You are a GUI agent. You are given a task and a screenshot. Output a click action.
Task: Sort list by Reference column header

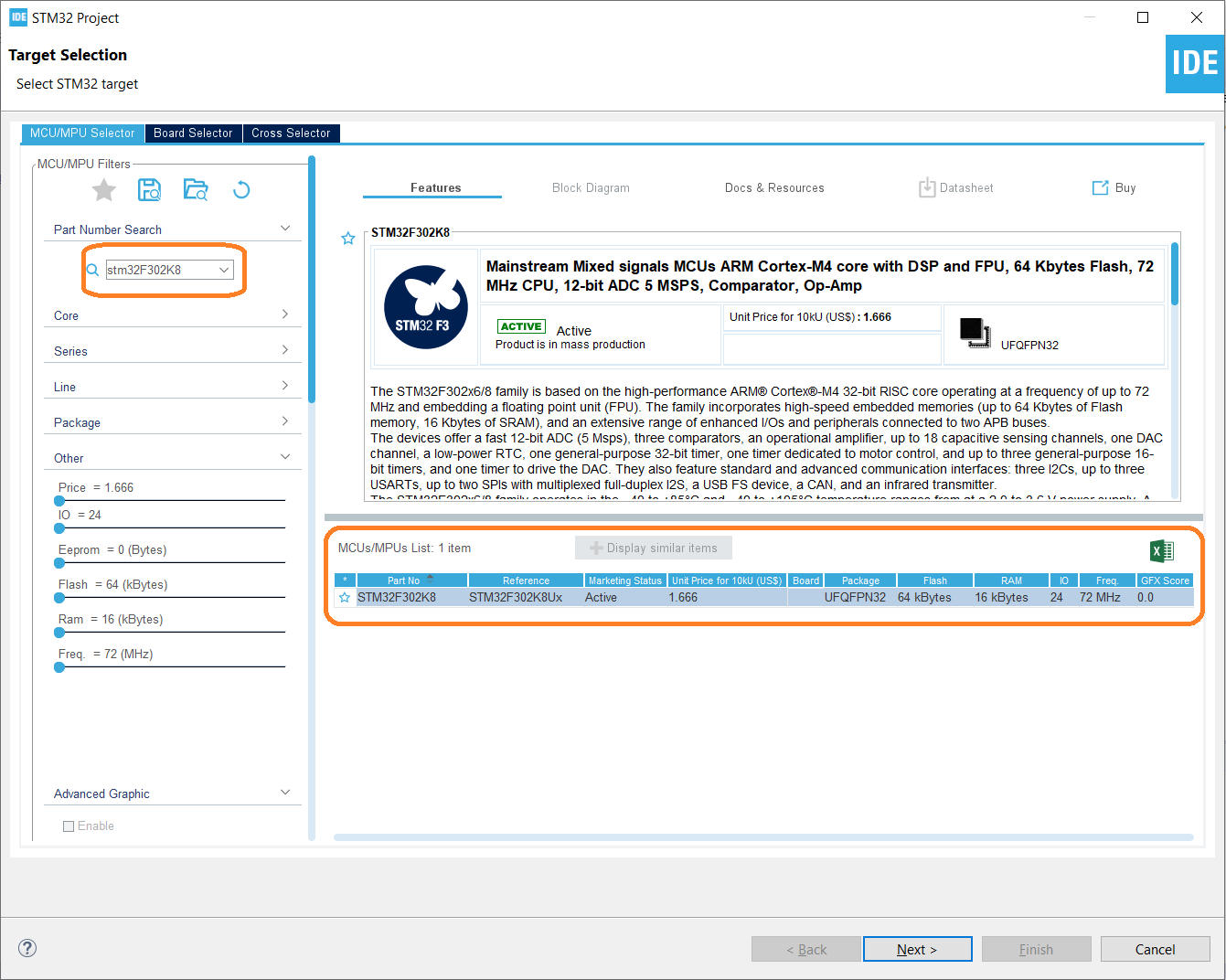point(526,581)
